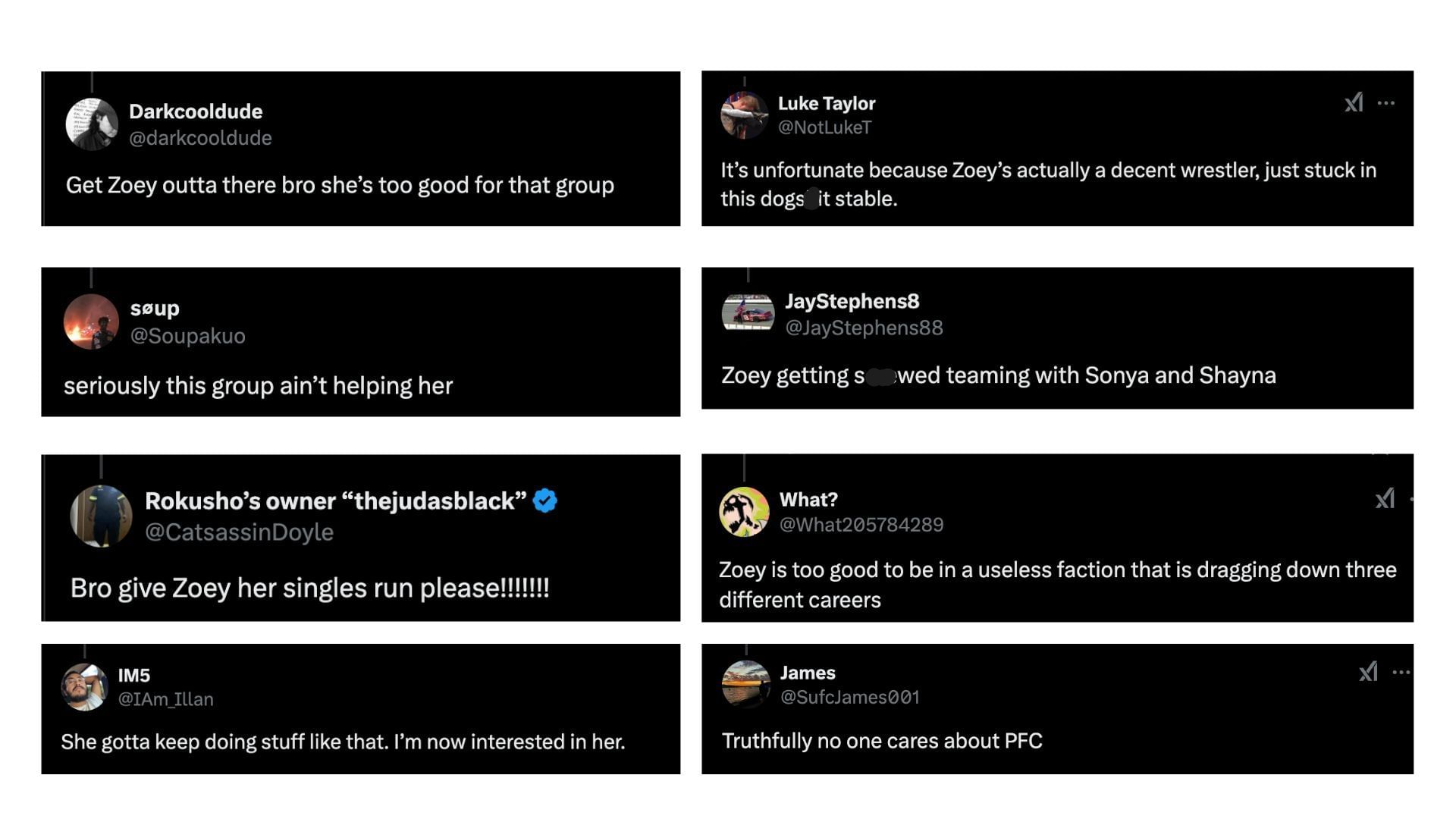Image resolution: width=1456 pixels, height=819 pixels.
Task: Select the IM5 display name
Action: pyautogui.click(x=133, y=675)
